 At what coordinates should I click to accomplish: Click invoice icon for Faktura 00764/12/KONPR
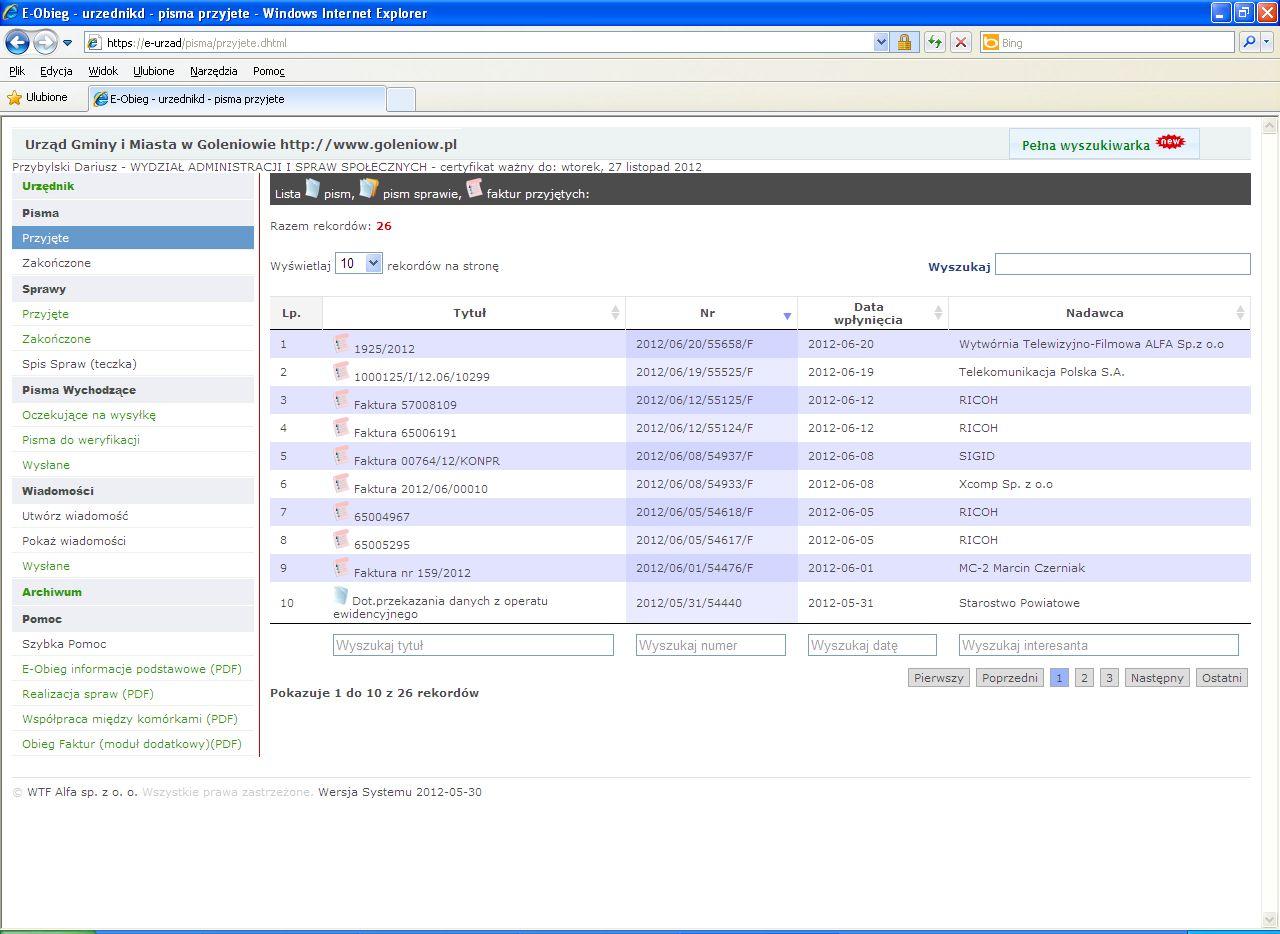341,455
